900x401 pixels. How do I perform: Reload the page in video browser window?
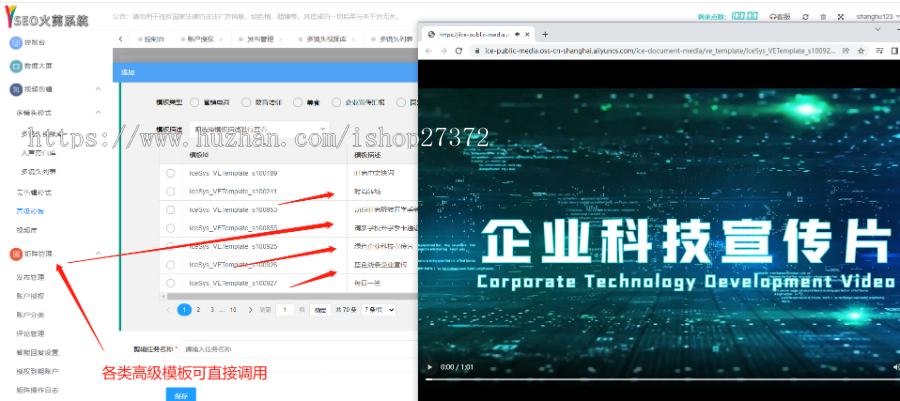[459, 50]
